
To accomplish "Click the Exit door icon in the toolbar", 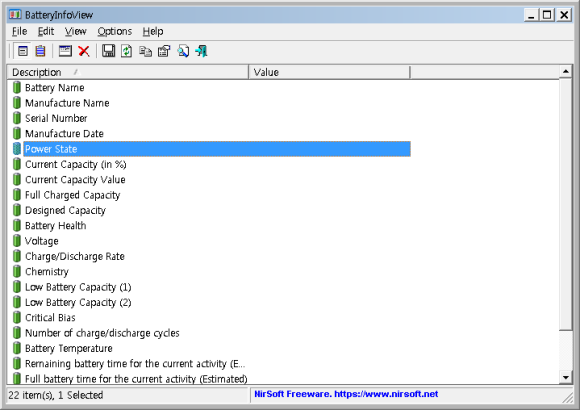I will [x=202, y=51].
